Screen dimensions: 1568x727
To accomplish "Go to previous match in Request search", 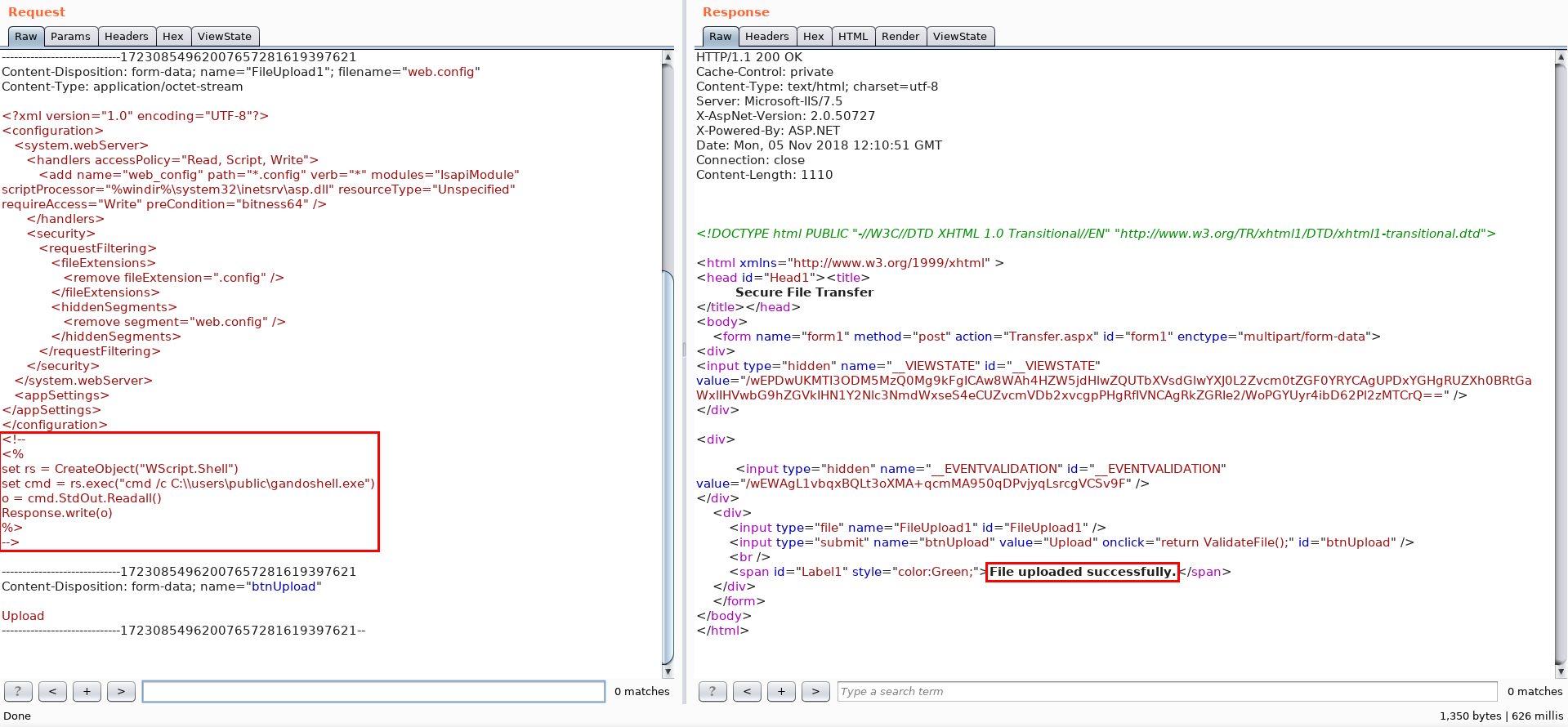I will tap(52, 692).
